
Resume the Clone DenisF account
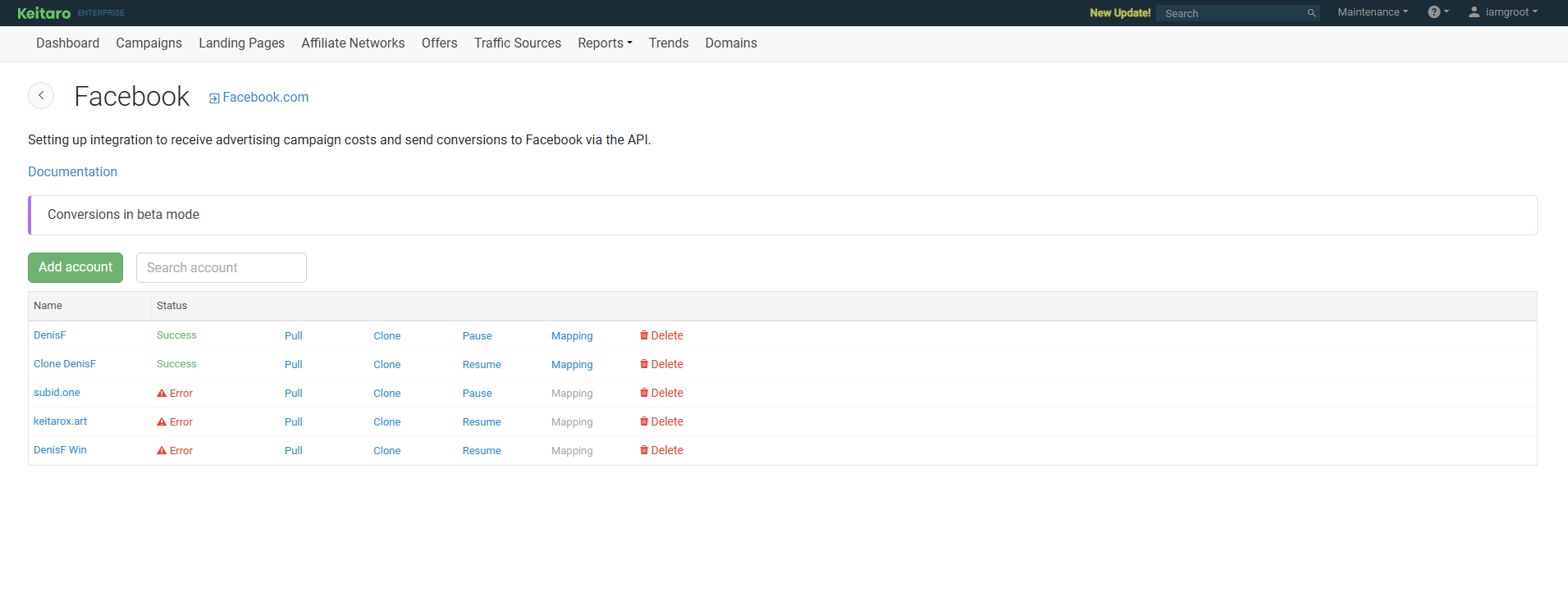(x=482, y=365)
